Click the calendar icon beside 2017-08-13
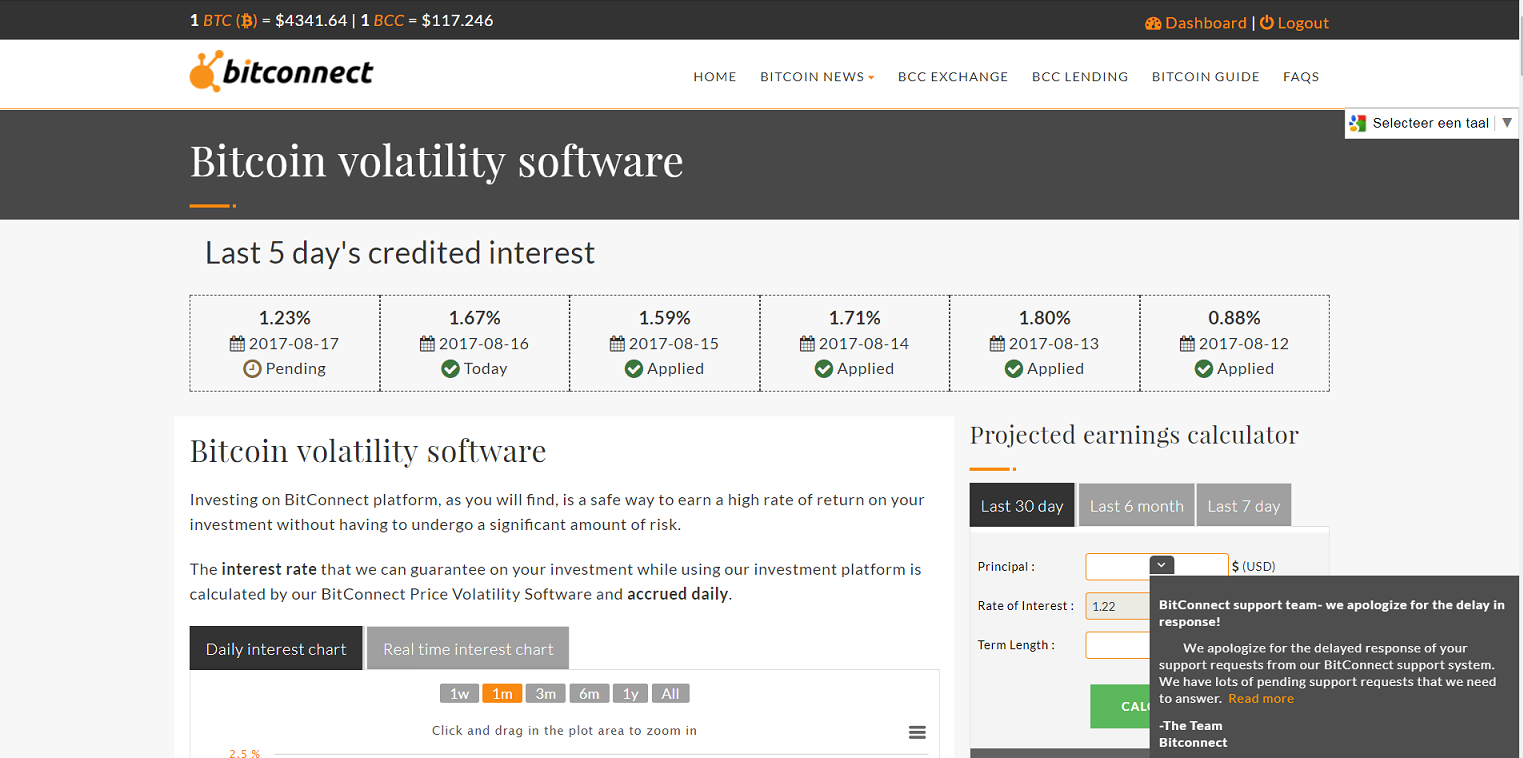 coord(997,343)
